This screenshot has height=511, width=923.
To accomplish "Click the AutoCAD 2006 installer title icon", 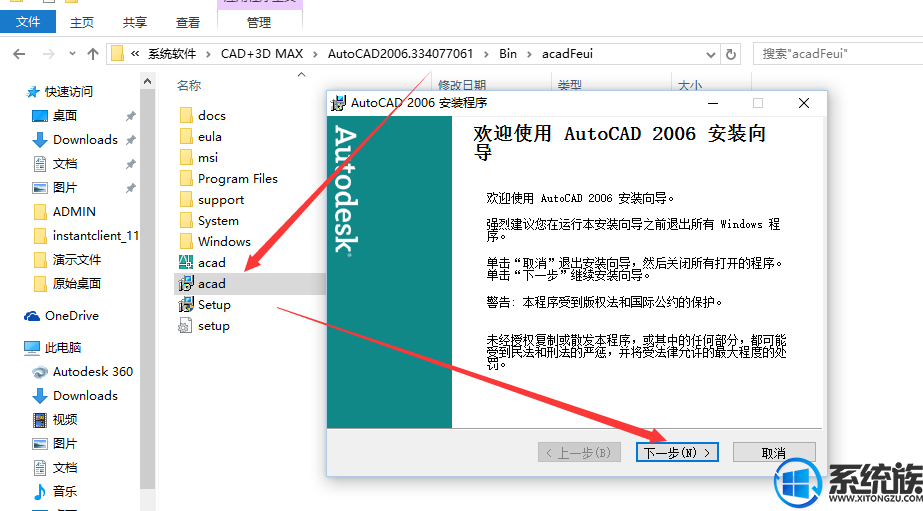I will click(338, 103).
